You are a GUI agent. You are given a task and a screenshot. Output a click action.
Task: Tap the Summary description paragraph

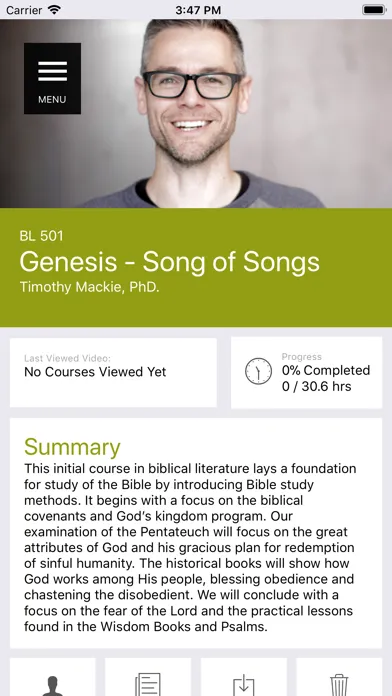(x=190, y=548)
